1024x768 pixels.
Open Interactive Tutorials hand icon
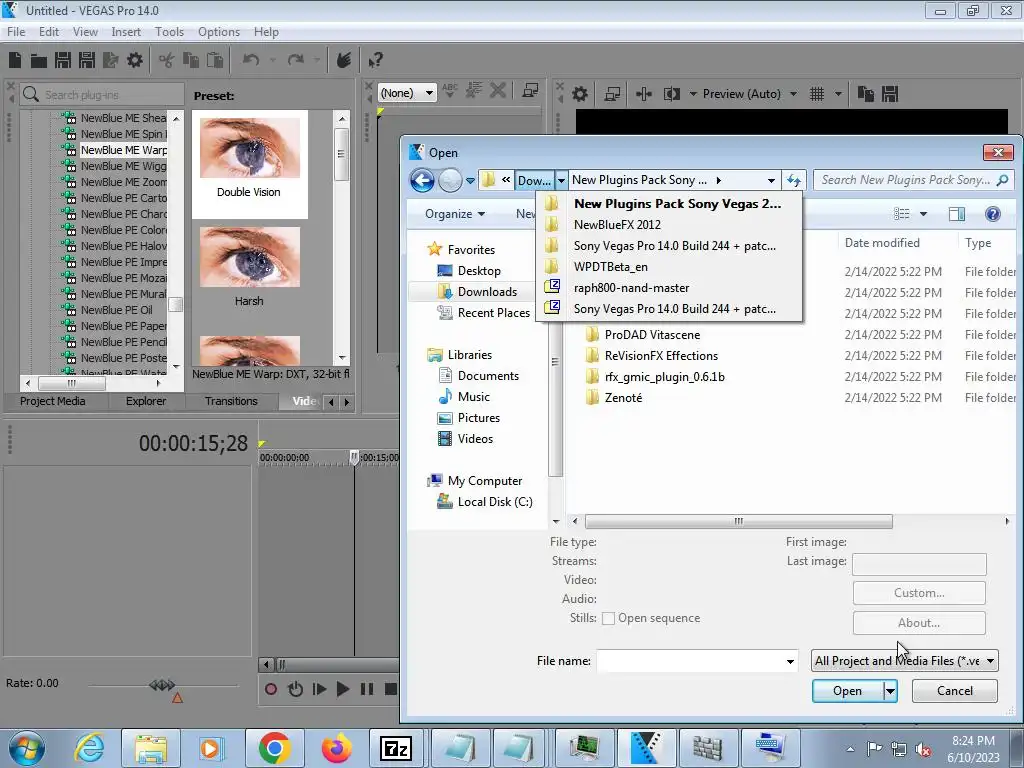pyautogui.click(x=344, y=60)
